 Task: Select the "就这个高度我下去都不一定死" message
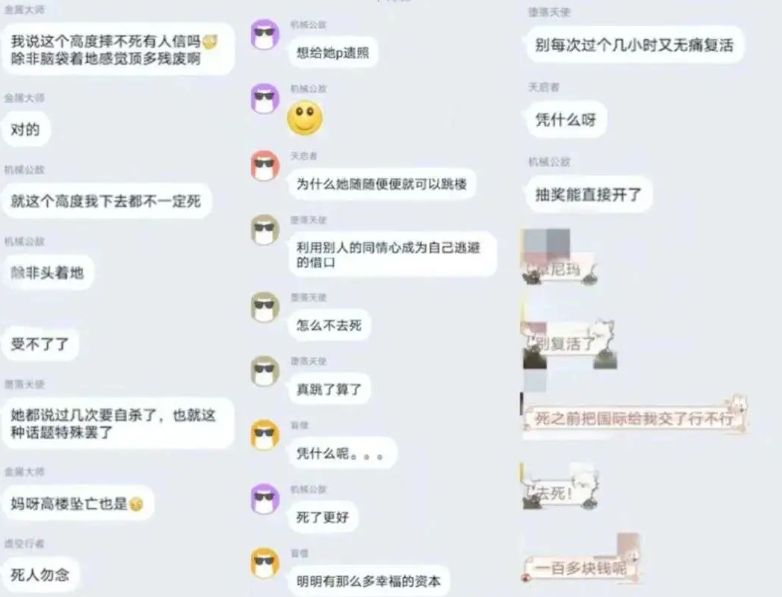tap(106, 201)
